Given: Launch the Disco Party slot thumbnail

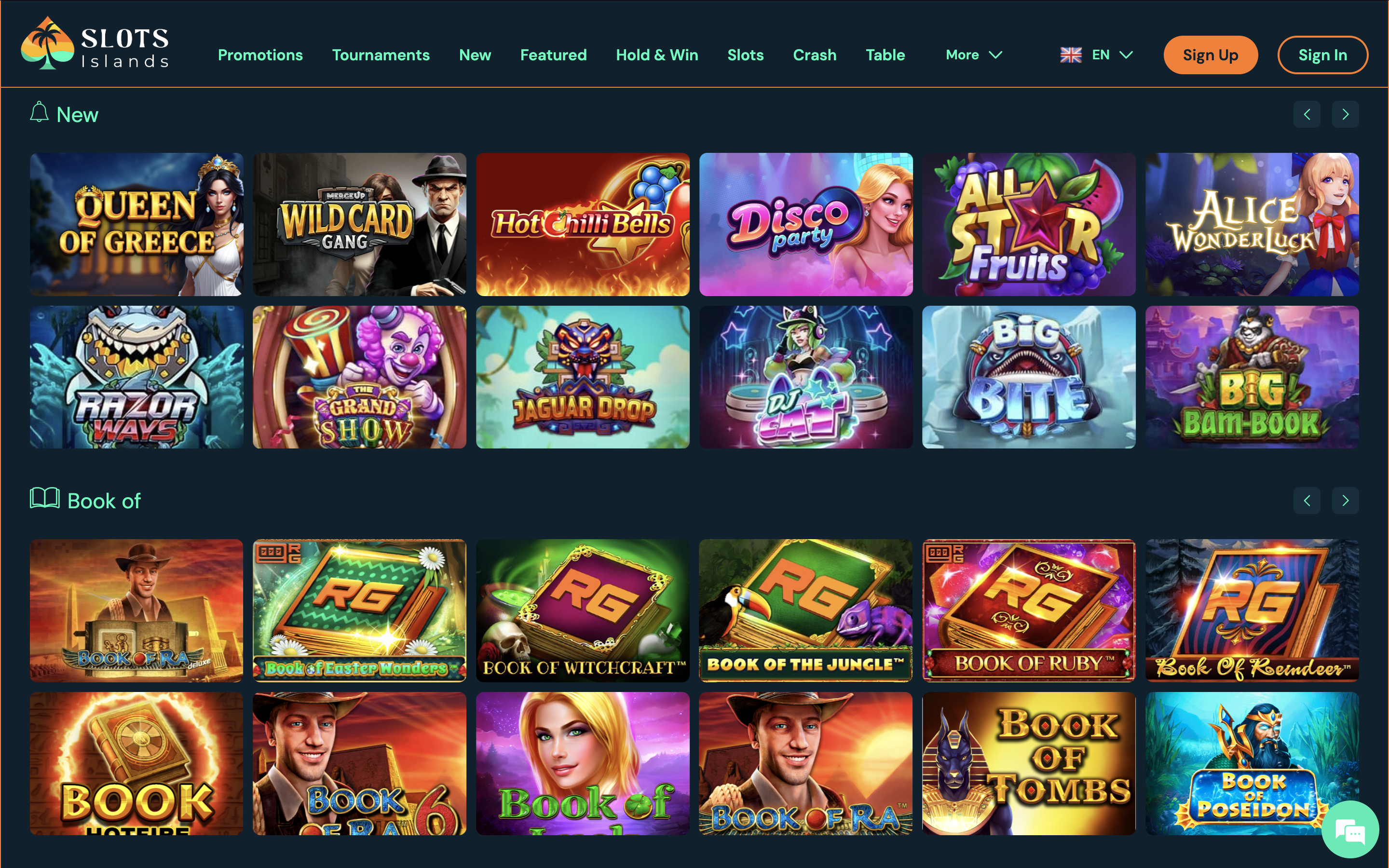Looking at the screenshot, I should (805, 224).
